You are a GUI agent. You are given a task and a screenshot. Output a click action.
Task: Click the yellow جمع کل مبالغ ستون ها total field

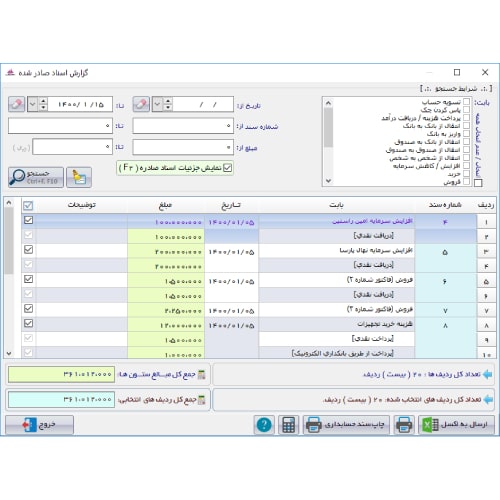pyautogui.click(x=61, y=374)
